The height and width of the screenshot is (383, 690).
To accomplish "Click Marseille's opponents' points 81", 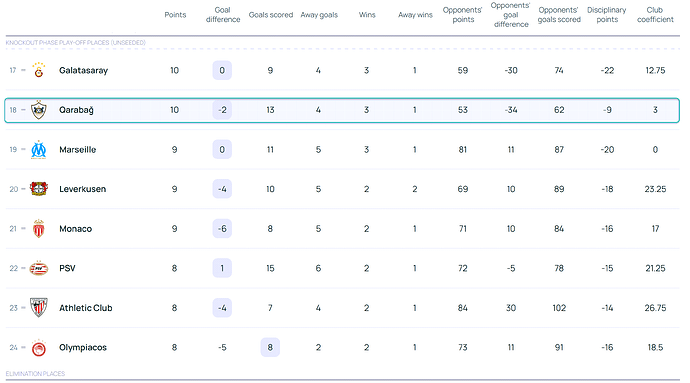I will (463, 150).
